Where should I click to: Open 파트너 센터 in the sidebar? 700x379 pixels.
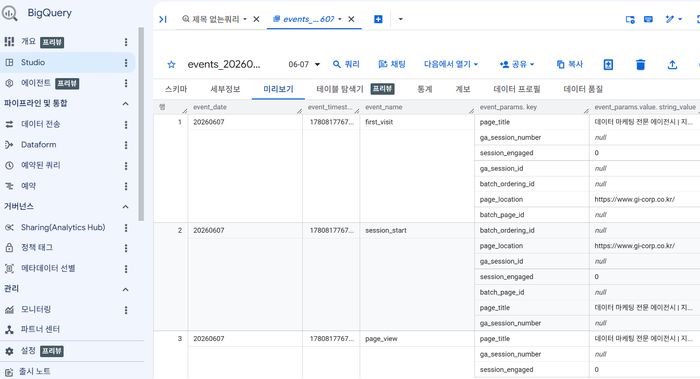click(x=40, y=329)
